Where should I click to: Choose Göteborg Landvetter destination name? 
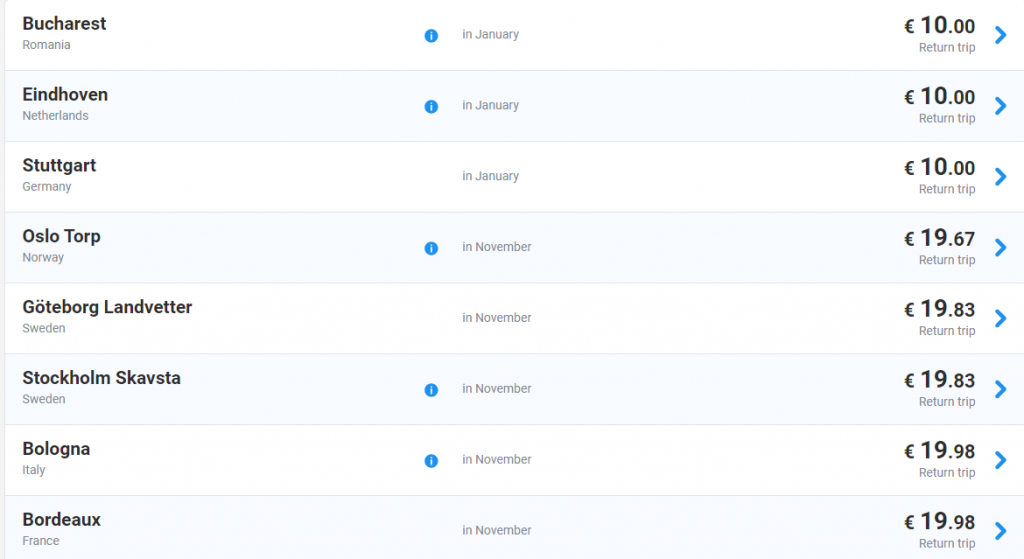pos(107,307)
